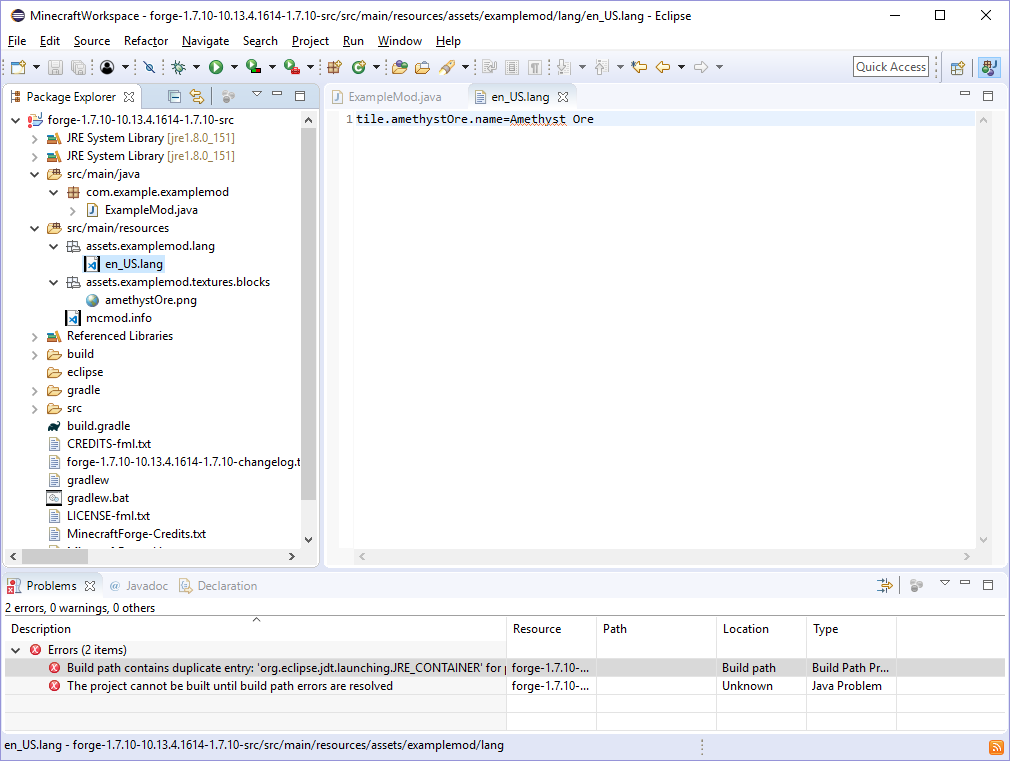The image size is (1010, 761).
Task: Click the Problems view filter icon
Action: [x=884, y=585]
